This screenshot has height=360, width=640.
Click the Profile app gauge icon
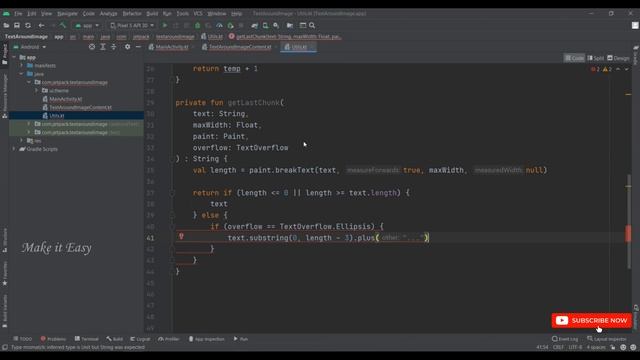[x=219, y=25]
